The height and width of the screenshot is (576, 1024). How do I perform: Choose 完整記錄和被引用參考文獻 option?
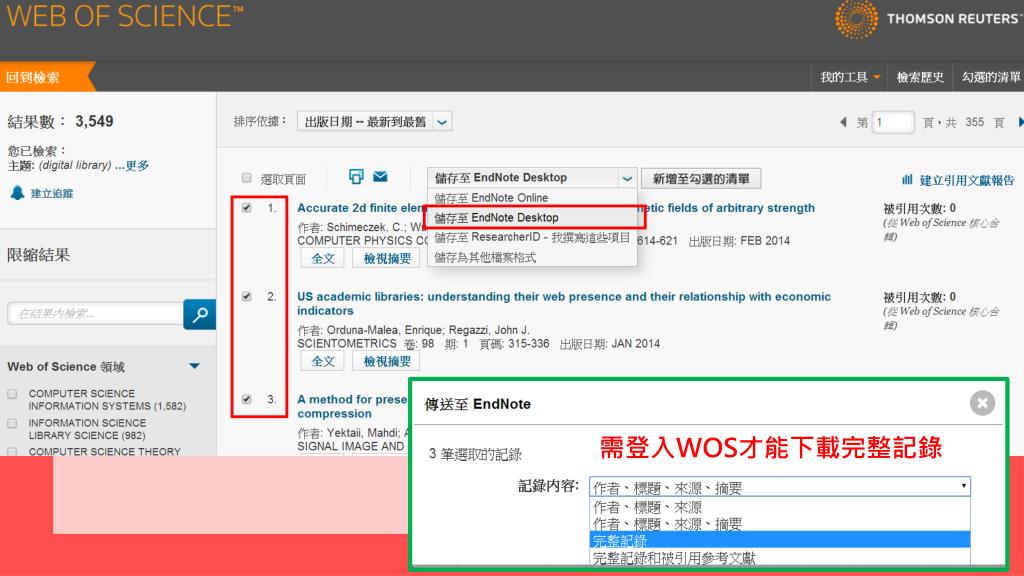780,558
